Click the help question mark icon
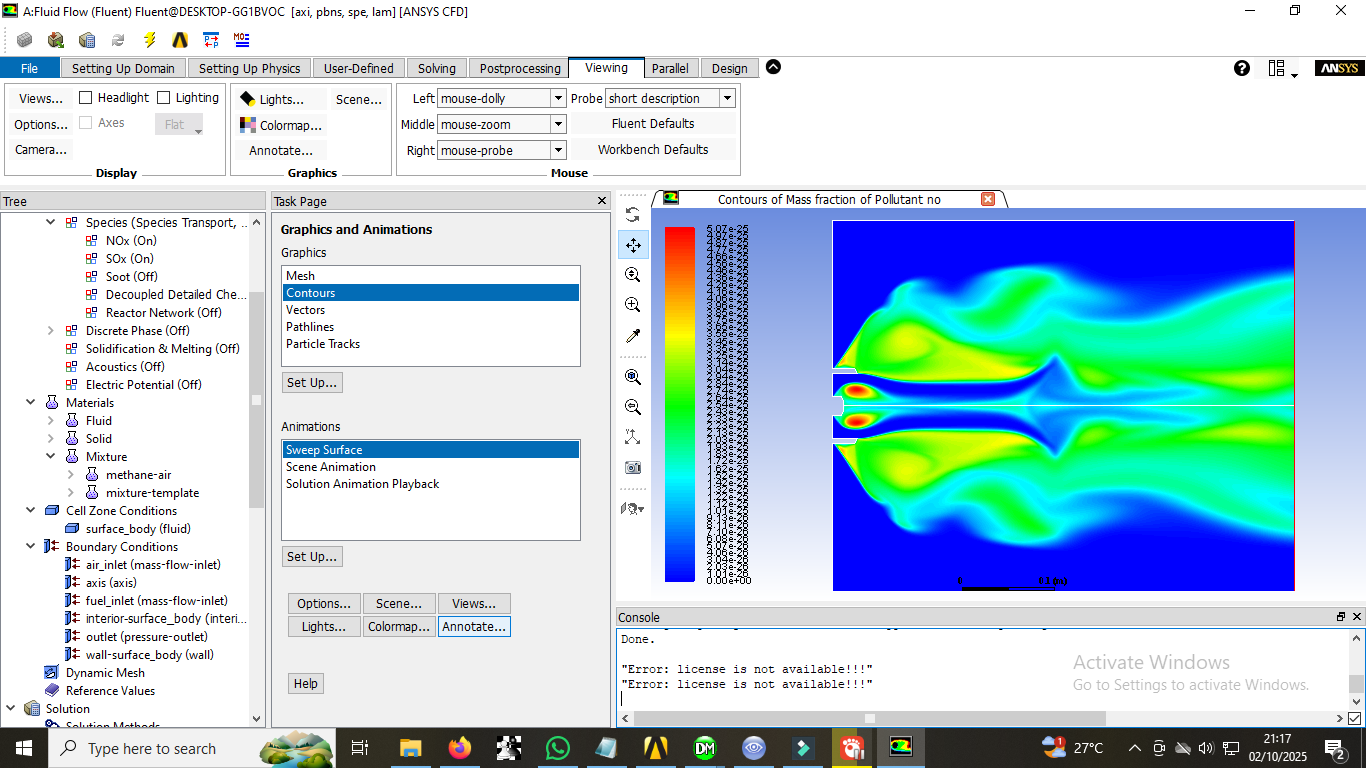The height and width of the screenshot is (768, 1366). pos(1242,68)
